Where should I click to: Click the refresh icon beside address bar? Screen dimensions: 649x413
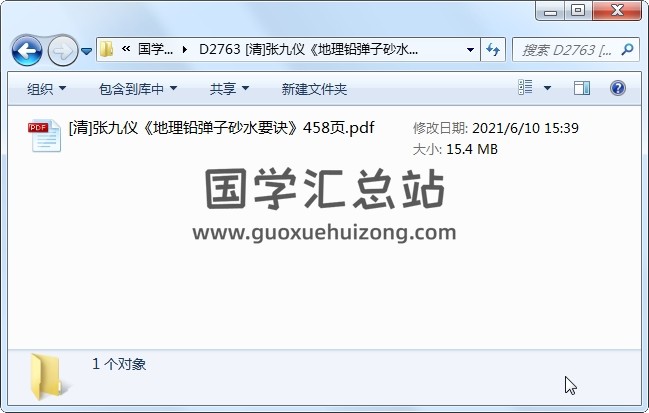pos(493,50)
